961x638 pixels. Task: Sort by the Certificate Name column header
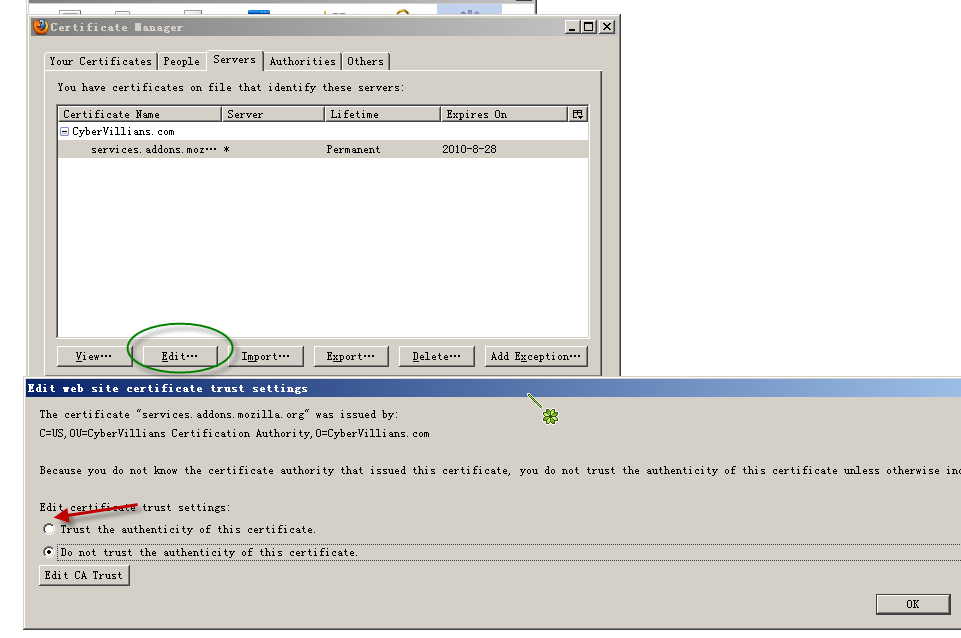tap(139, 114)
